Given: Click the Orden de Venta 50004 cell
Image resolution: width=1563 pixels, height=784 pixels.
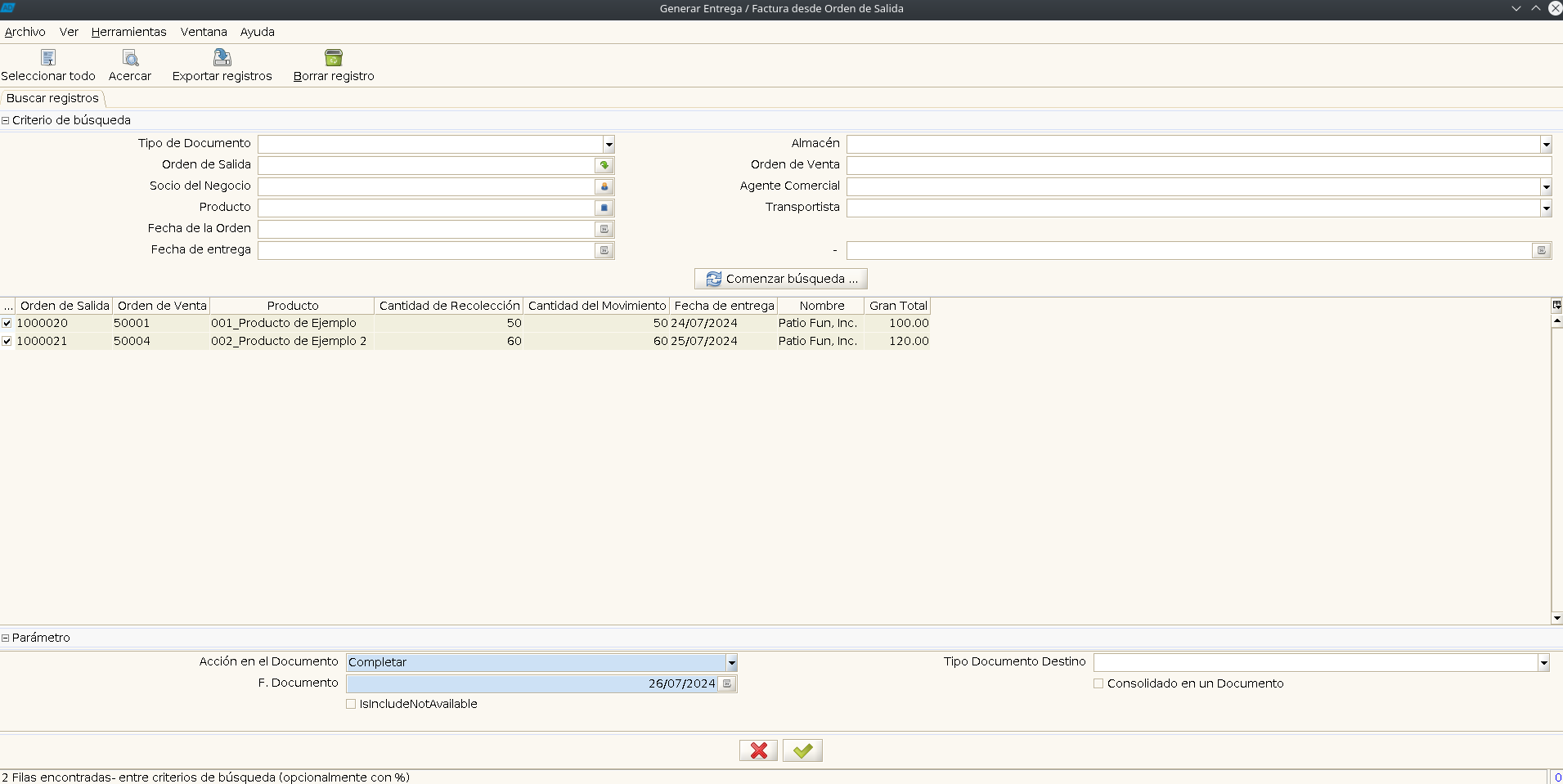Looking at the screenshot, I should click(x=161, y=341).
